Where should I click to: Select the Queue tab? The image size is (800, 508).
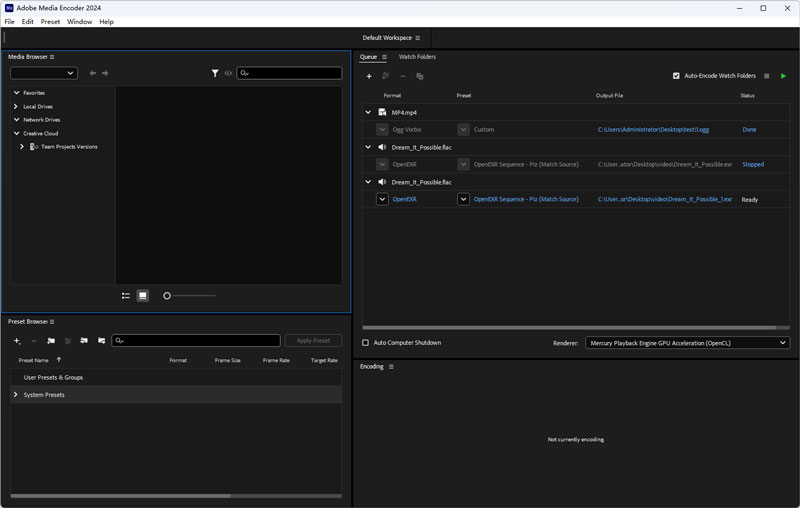click(368, 57)
